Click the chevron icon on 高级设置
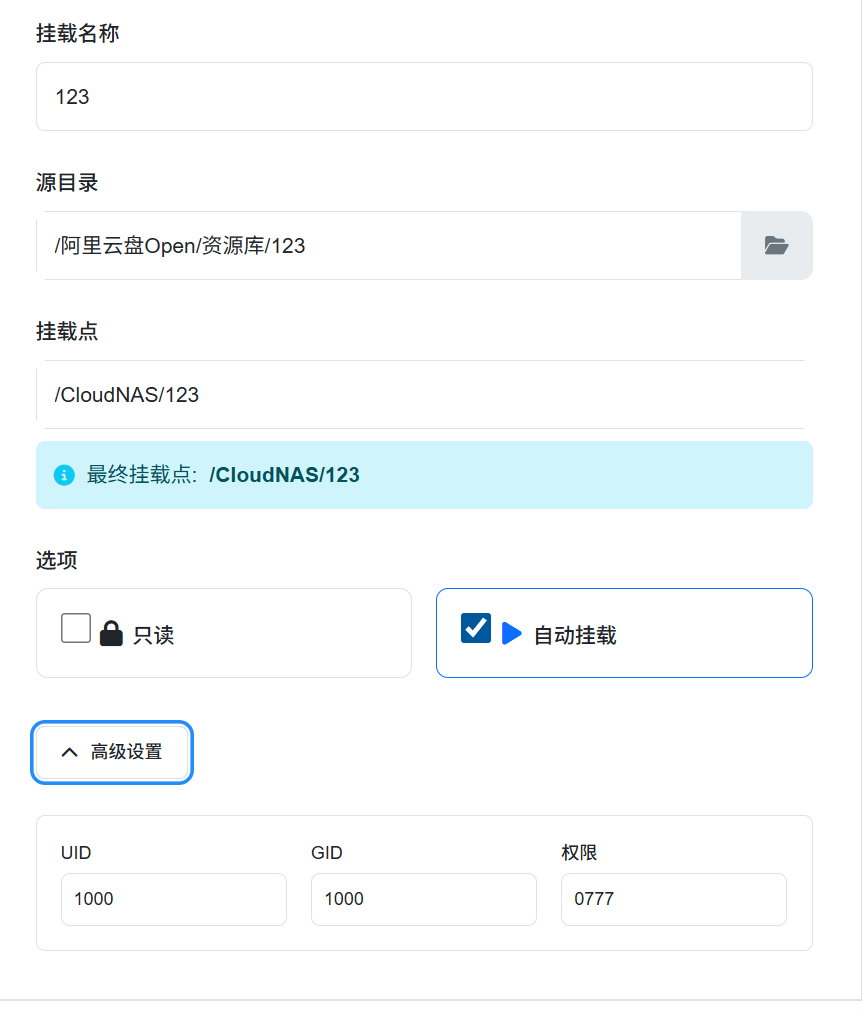 tap(70, 753)
